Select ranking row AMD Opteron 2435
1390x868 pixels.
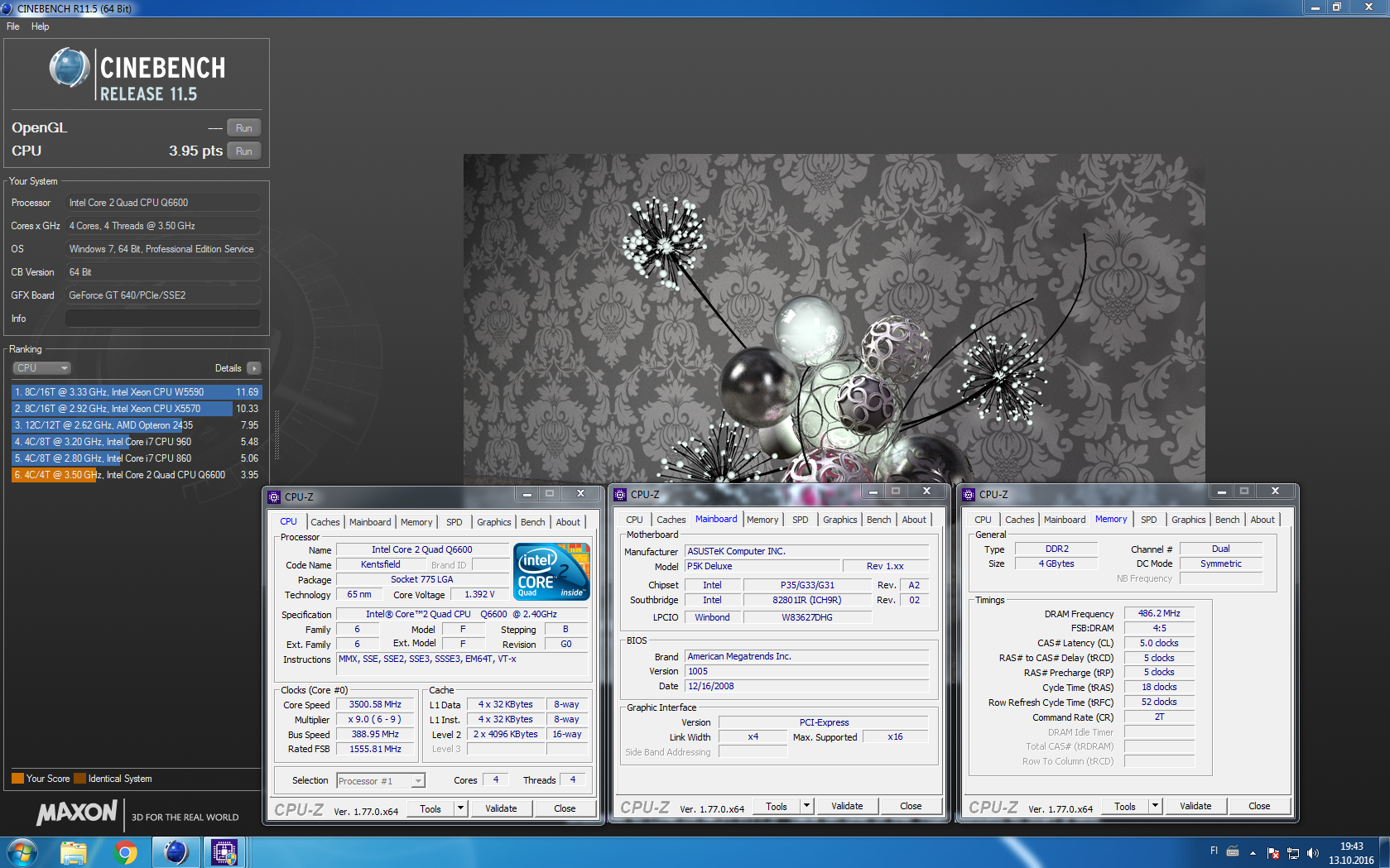136,425
